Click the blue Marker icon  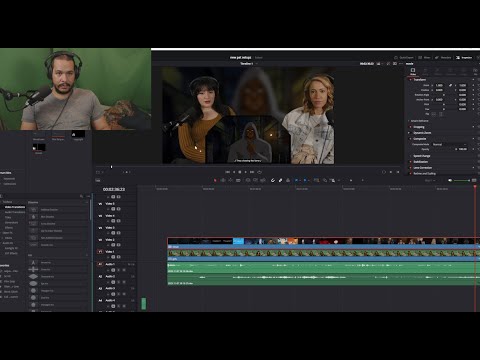click(305, 180)
